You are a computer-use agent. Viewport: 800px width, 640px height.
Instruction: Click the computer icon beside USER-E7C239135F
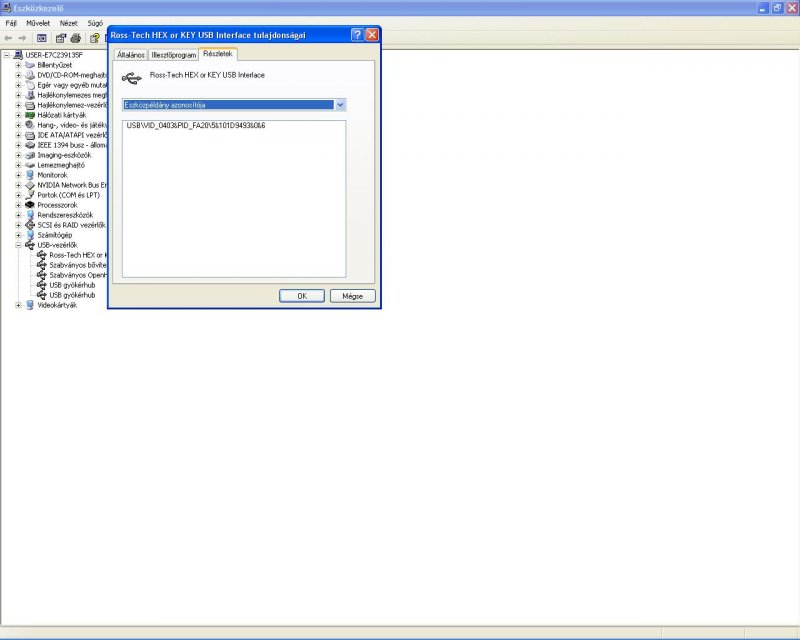(18, 55)
